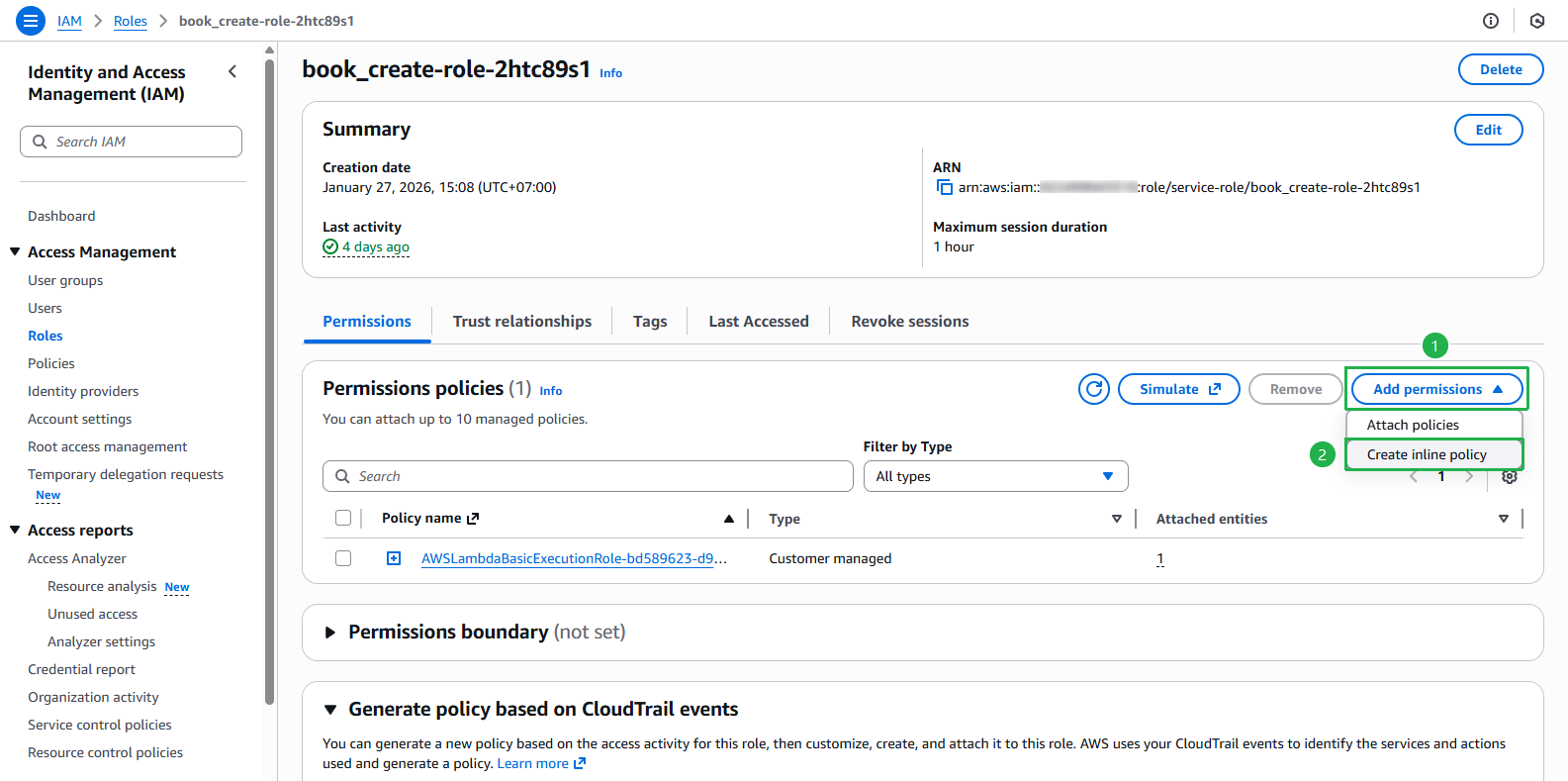This screenshot has height=781, width=1568.
Task: Collapse Generate policy based on CloudTrail events
Action: 330,710
